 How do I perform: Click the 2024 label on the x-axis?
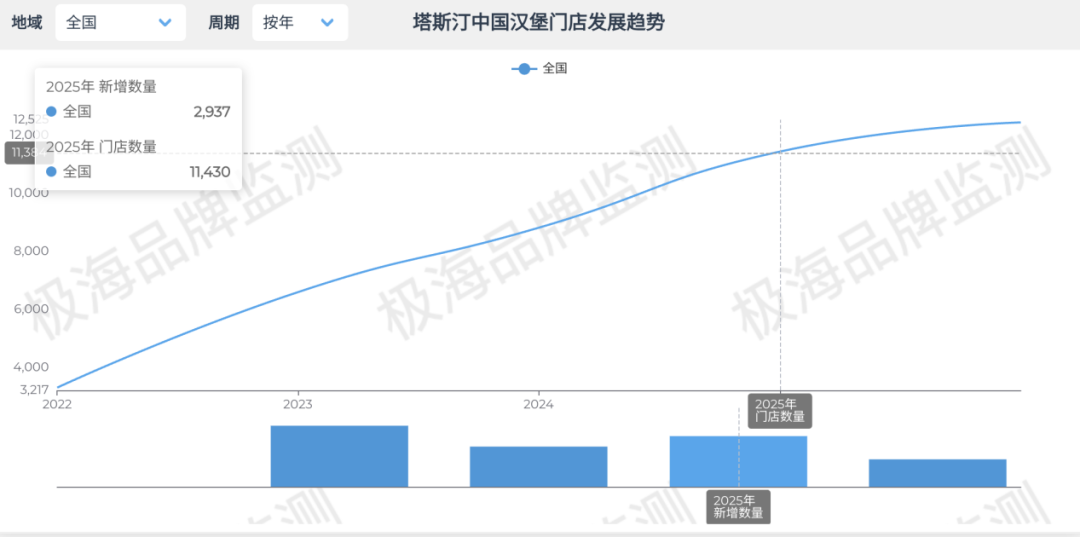pos(539,403)
